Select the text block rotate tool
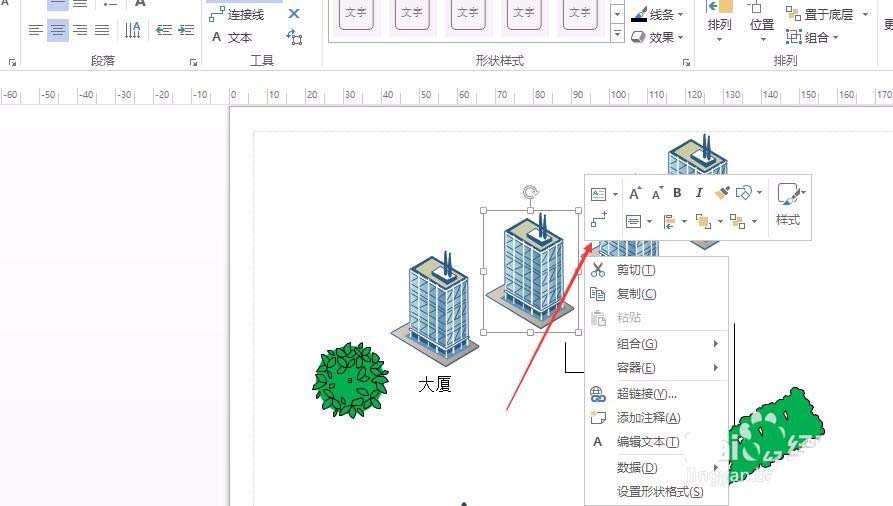The width and height of the screenshot is (893, 506). click(x=294, y=38)
